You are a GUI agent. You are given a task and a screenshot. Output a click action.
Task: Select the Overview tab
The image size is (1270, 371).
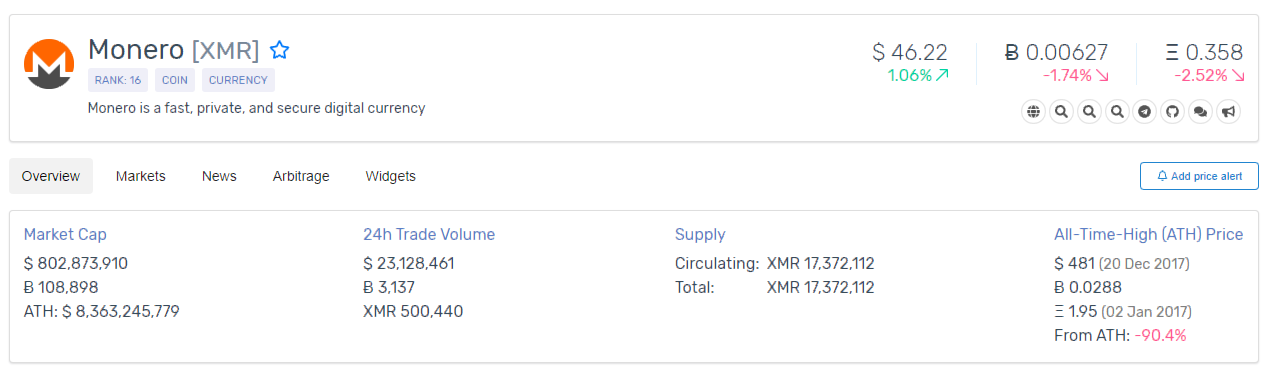(x=51, y=176)
